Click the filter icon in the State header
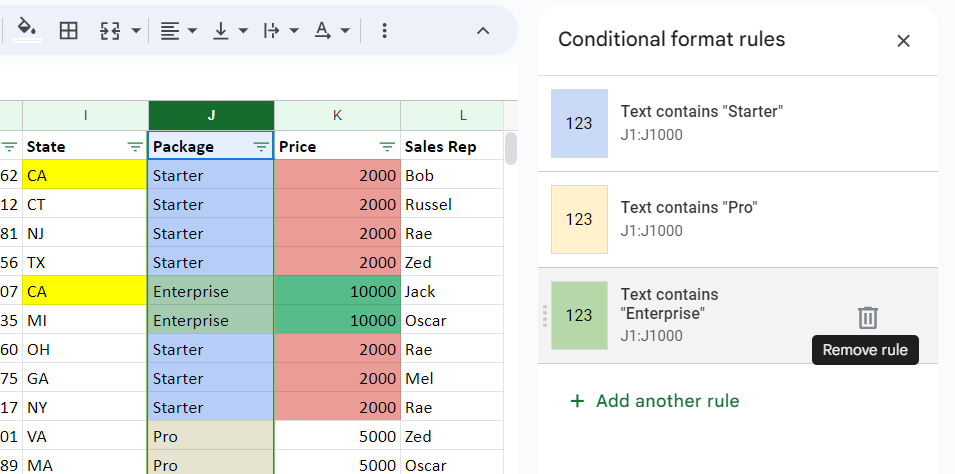The height and width of the screenshot is (474, 955). [135, 147]
